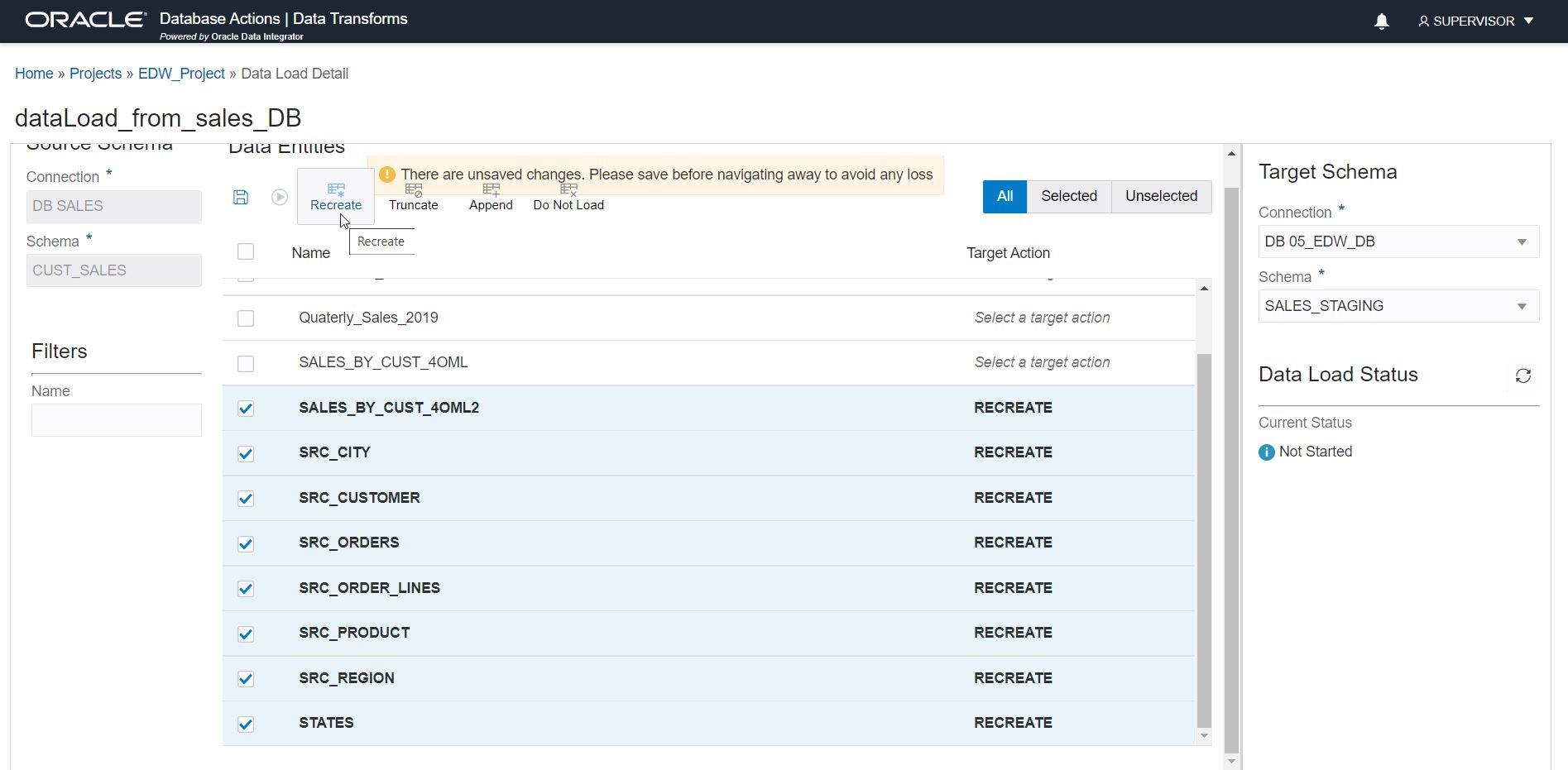Navigate to the Projects breadcrumb link

point(95,74)
